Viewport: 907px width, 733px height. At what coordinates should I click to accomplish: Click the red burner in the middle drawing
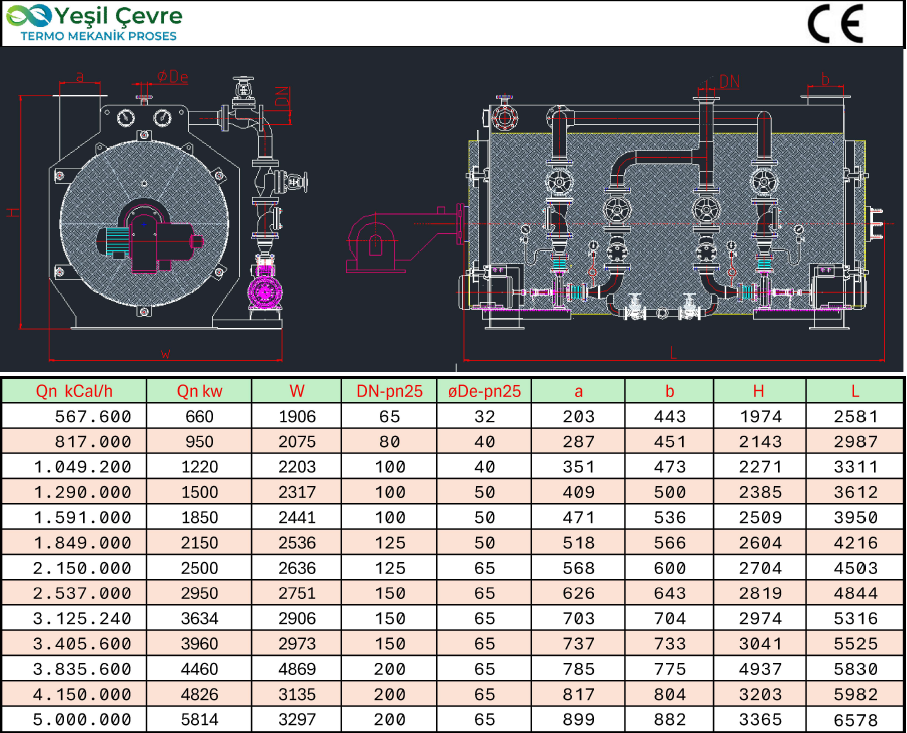[x=377, y=245]
